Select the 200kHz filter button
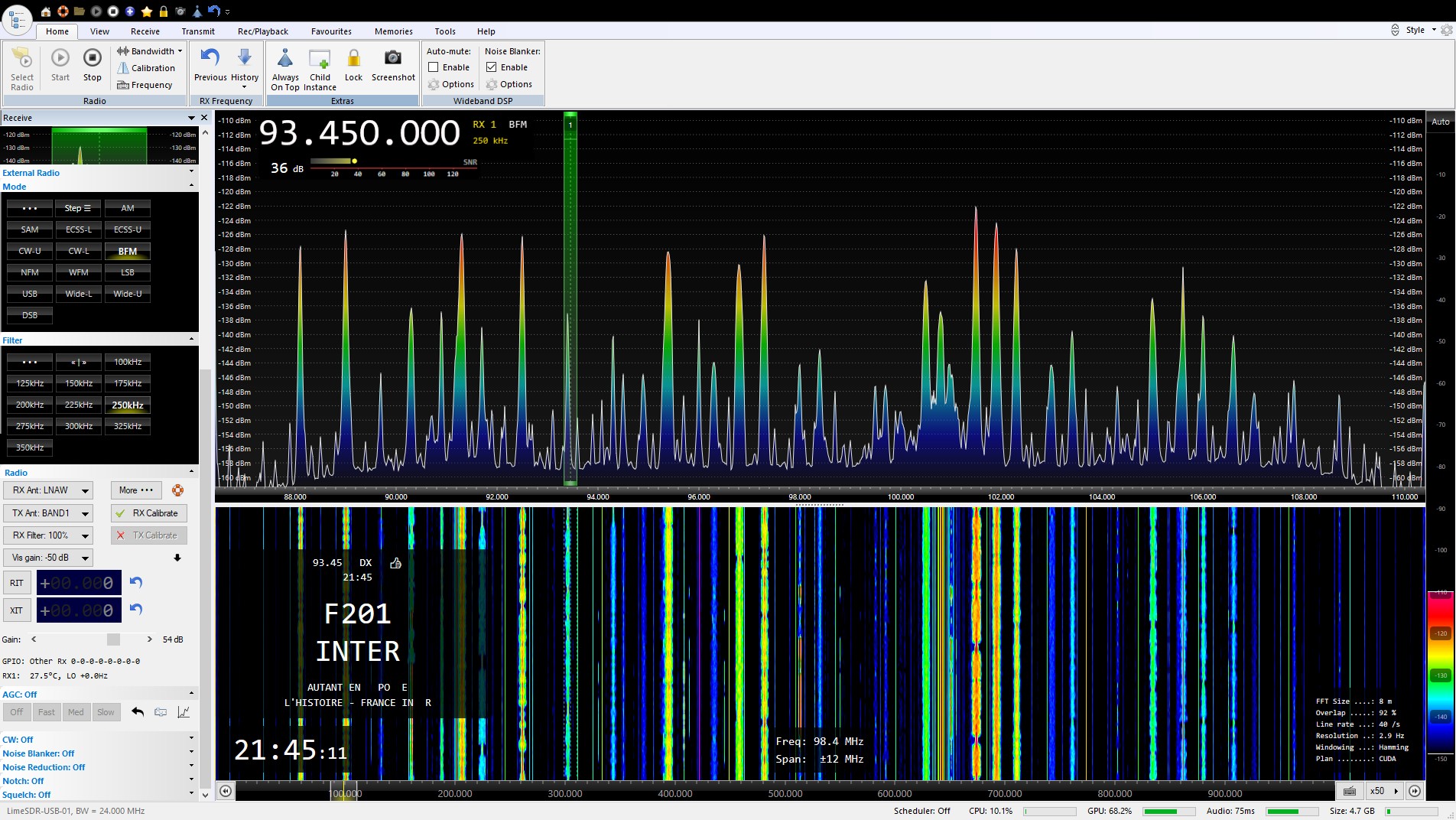The width and height of the screenshot is (1456, 820). 30,405
